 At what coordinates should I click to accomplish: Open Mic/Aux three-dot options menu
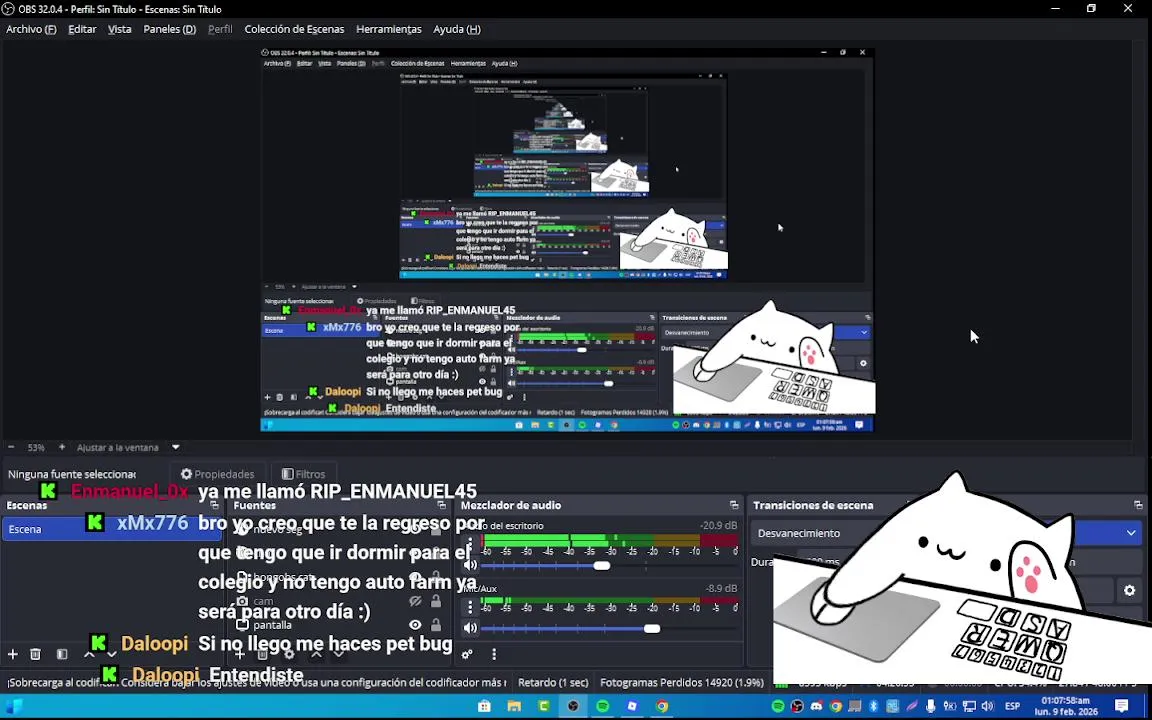point(470,608)
